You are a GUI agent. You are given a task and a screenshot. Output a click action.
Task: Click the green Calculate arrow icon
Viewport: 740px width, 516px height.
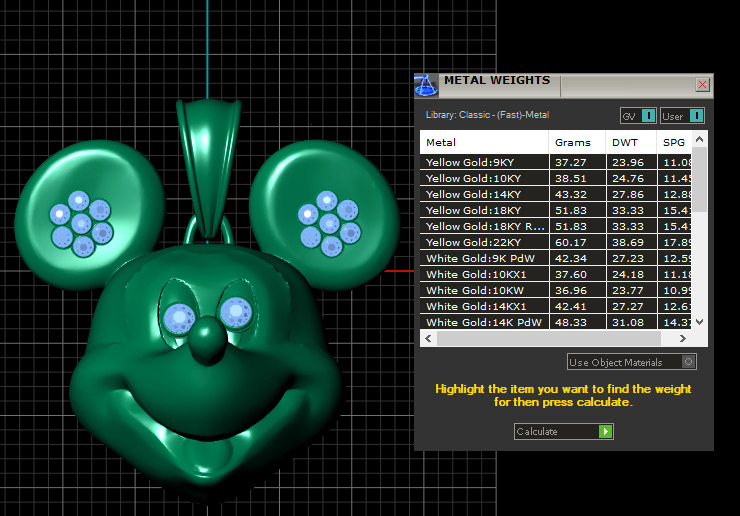point(605,431)
